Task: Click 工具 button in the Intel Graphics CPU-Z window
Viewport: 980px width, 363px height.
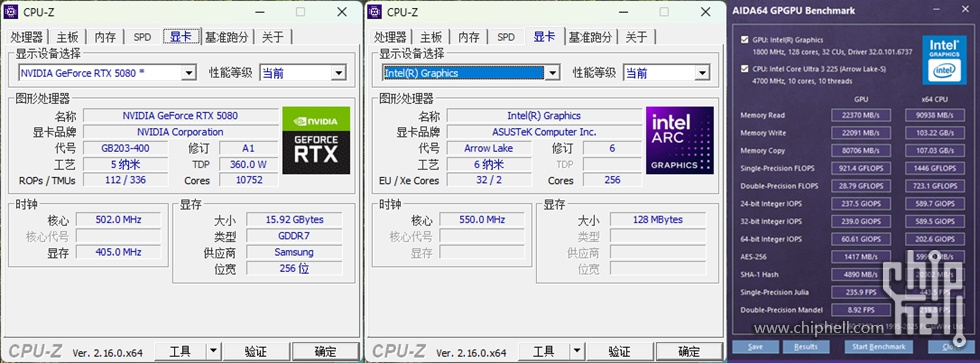Action: [x=544, y=352]
